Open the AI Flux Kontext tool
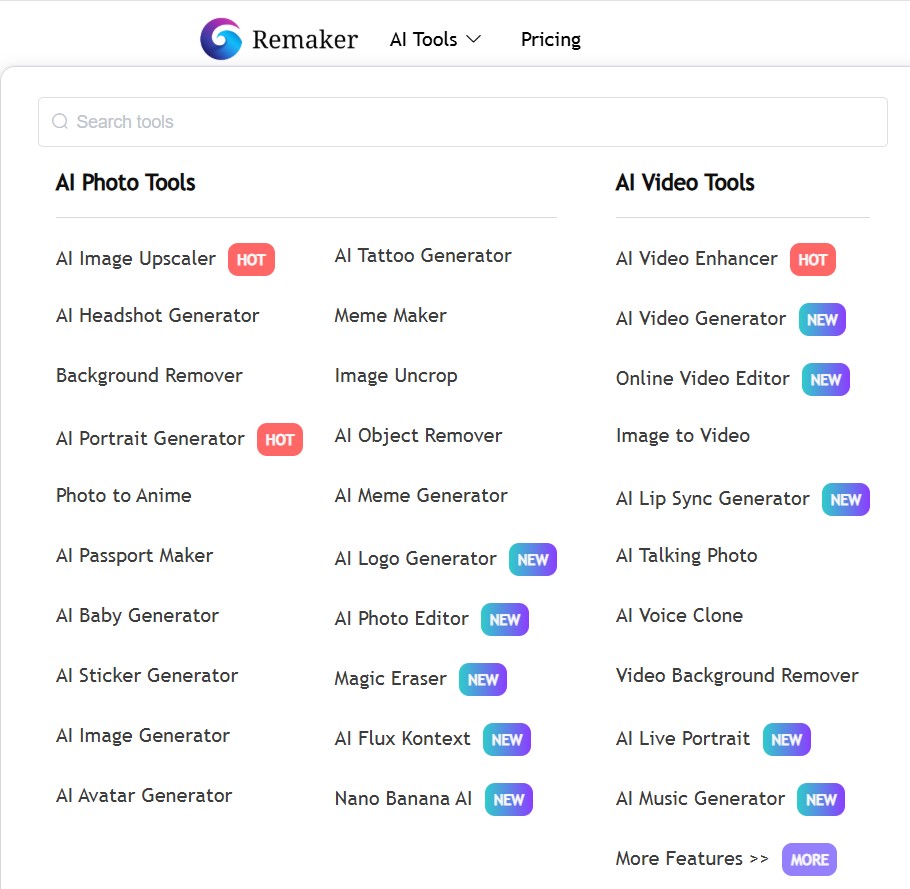 point(402,739)
